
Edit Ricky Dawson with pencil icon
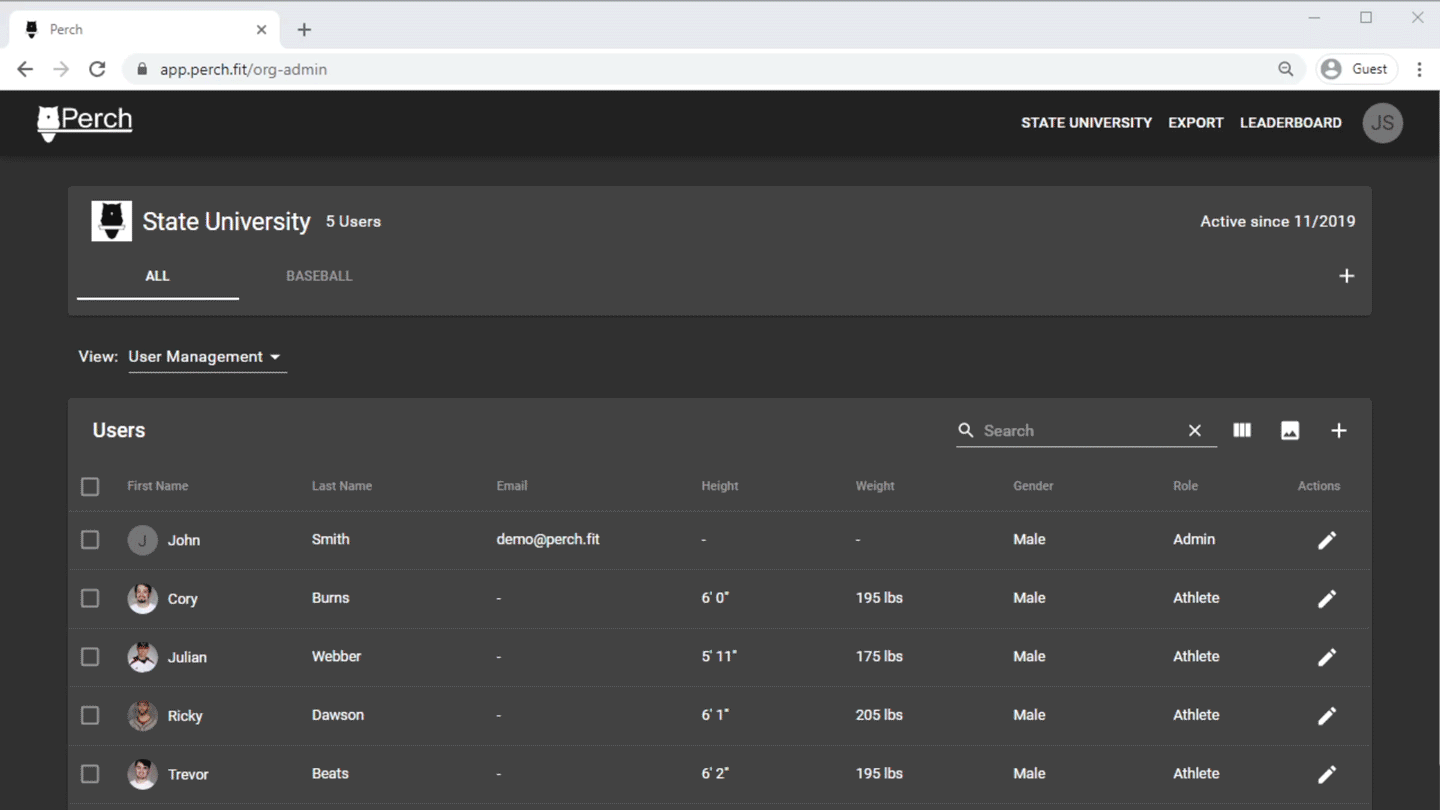tap(1327, 716)
